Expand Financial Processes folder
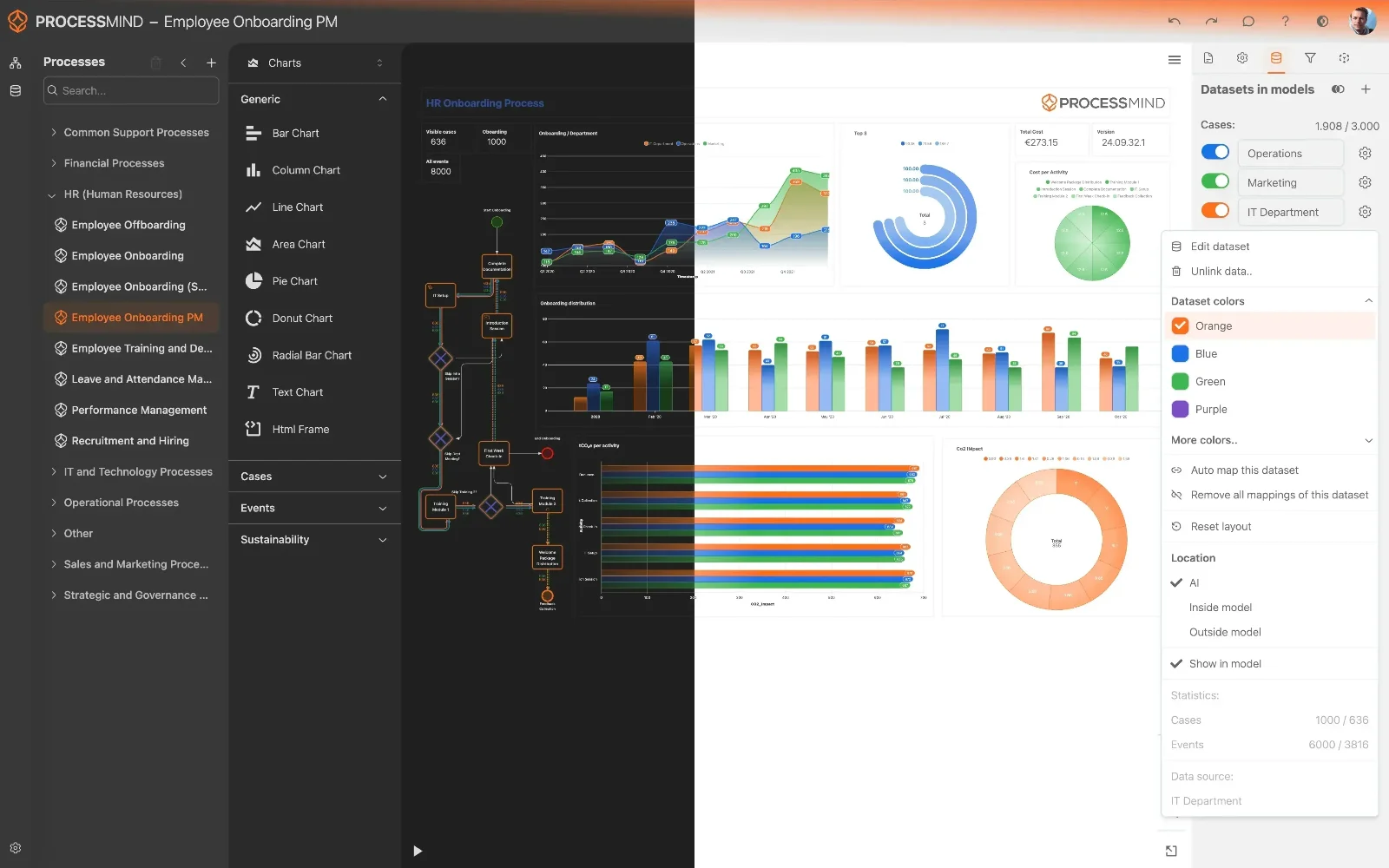 coord(54,163)
